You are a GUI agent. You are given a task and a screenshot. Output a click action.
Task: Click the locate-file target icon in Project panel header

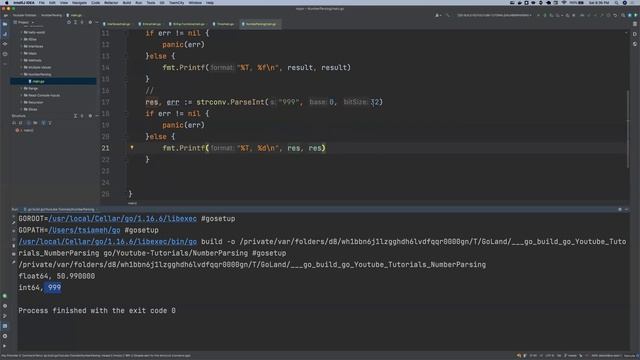pyautogui.click(x=69, y=22)
